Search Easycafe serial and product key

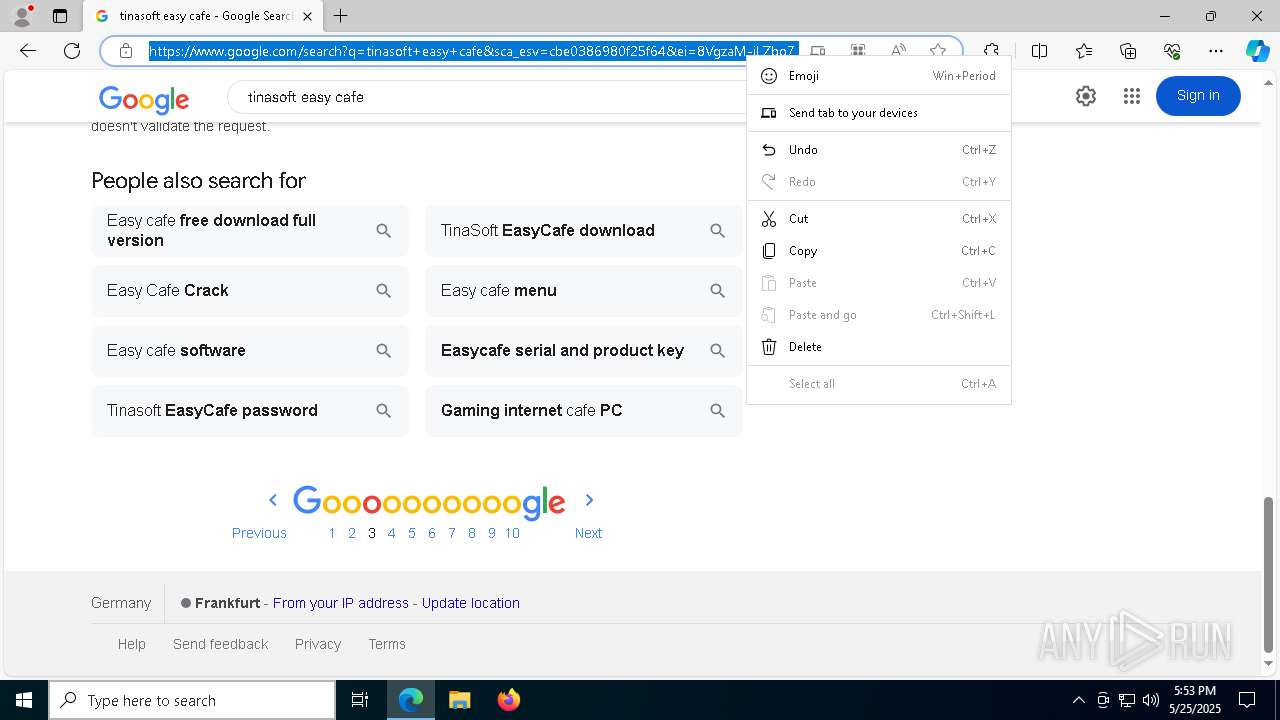click(584, 350)
